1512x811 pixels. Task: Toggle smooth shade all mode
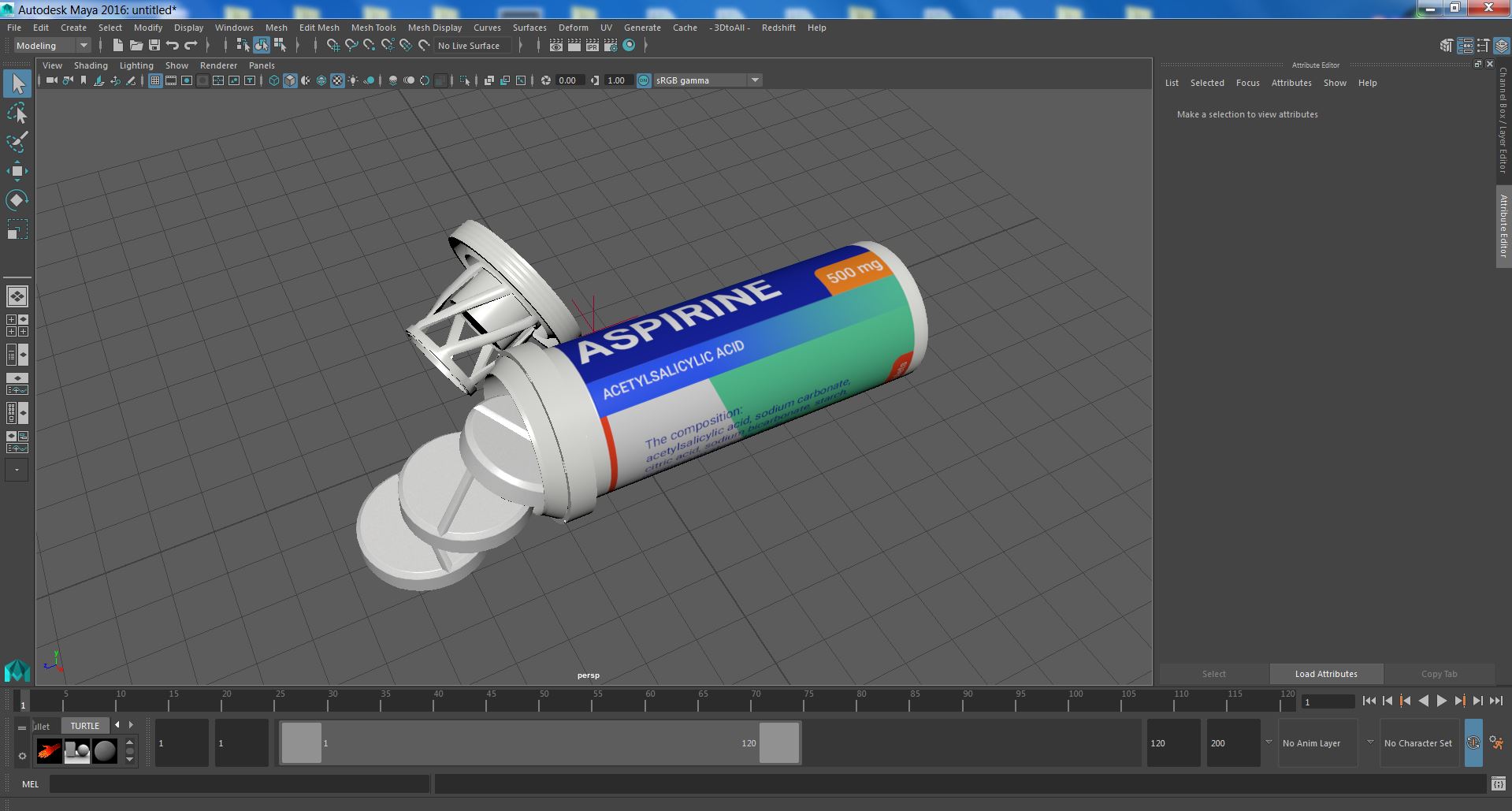tap(290, 80)
